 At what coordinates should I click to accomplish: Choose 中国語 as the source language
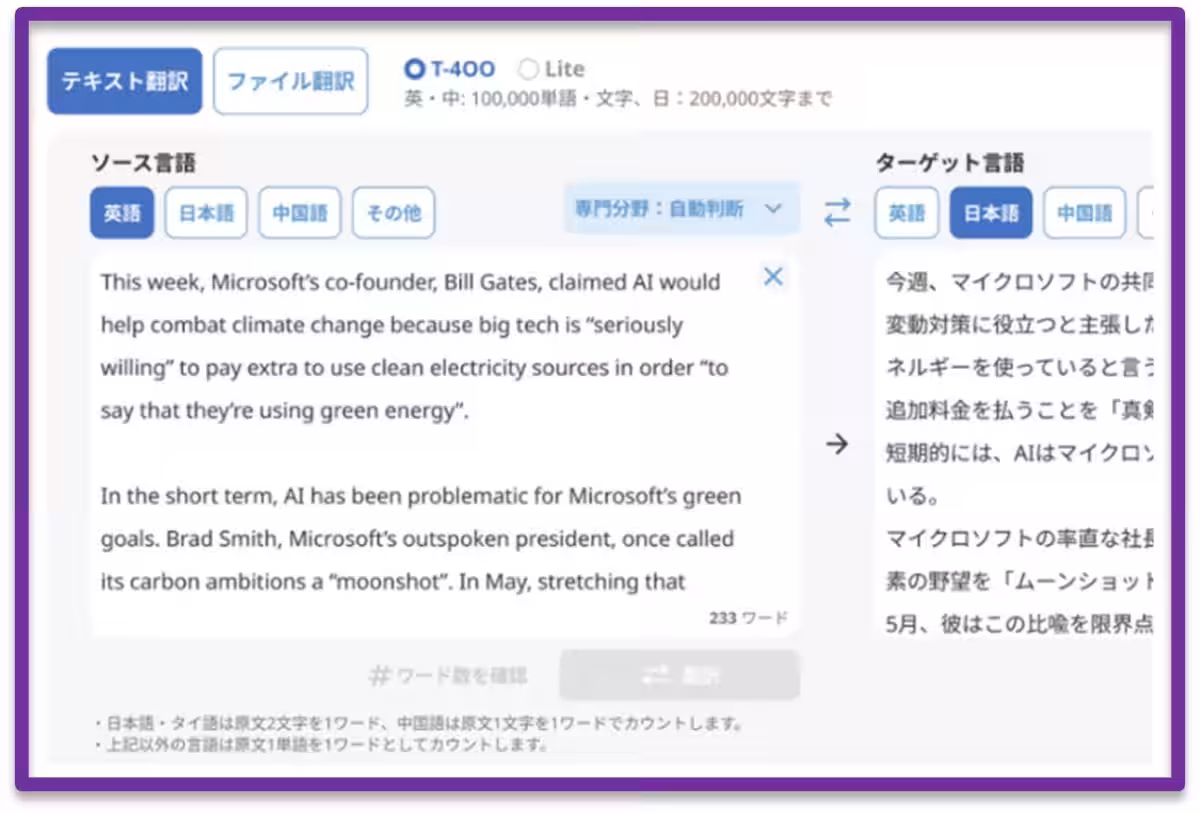pos(299,213)
